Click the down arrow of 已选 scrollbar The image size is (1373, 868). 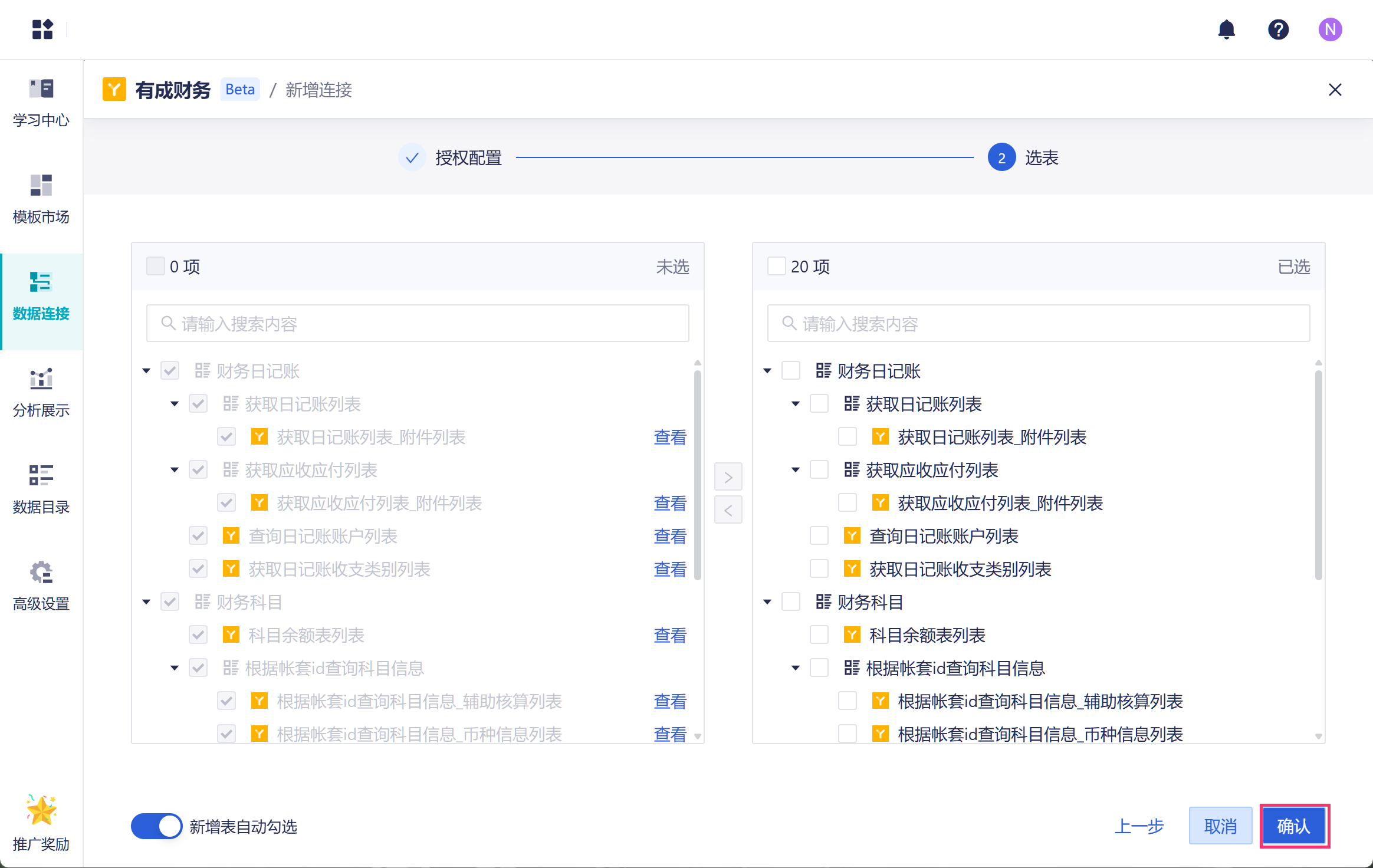pos(1319,737)
